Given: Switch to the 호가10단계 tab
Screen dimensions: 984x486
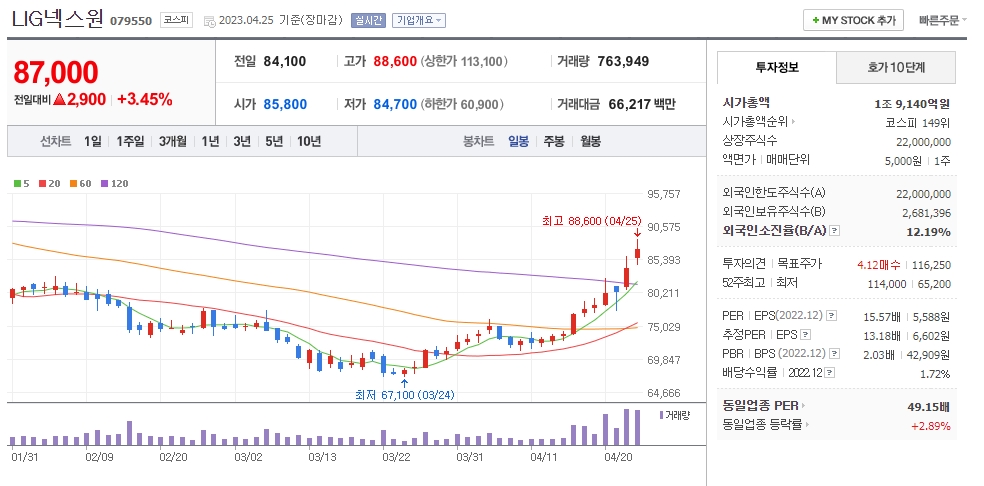Looking at the screenshot, I should 896,67.
